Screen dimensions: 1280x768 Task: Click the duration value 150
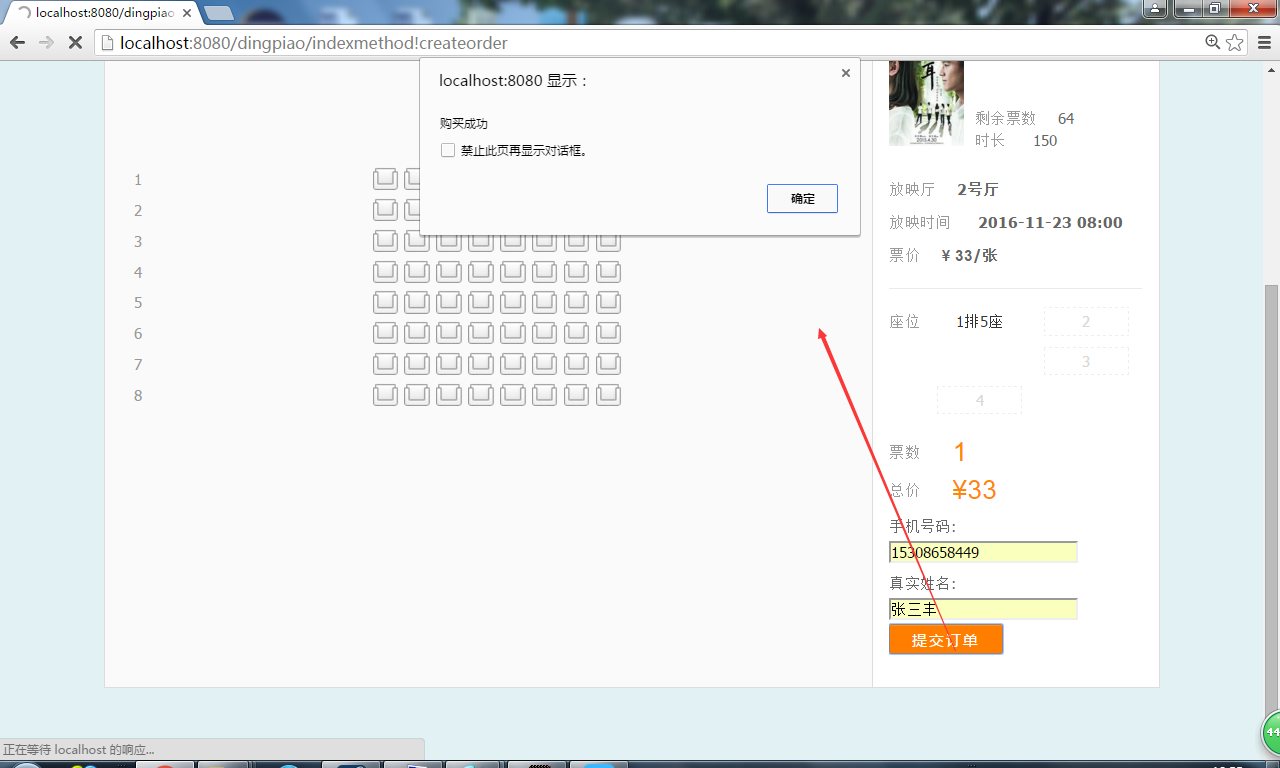[x=1045, y=140]
